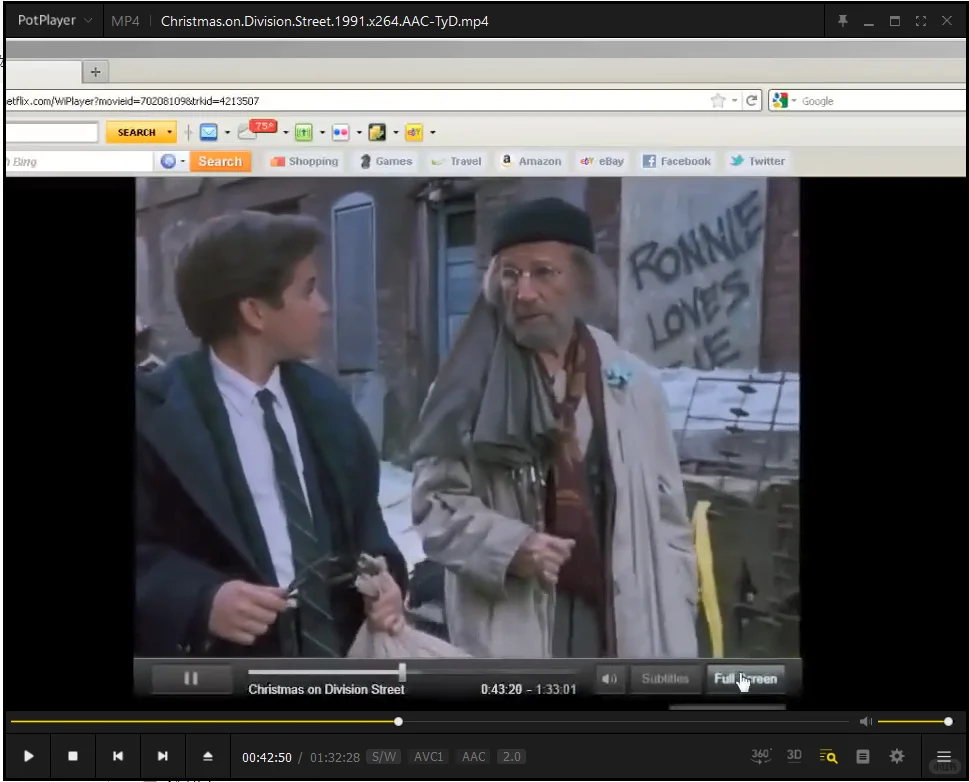
Task: Open Facebook link in Bing toolbar
Action: pos(677,161)
